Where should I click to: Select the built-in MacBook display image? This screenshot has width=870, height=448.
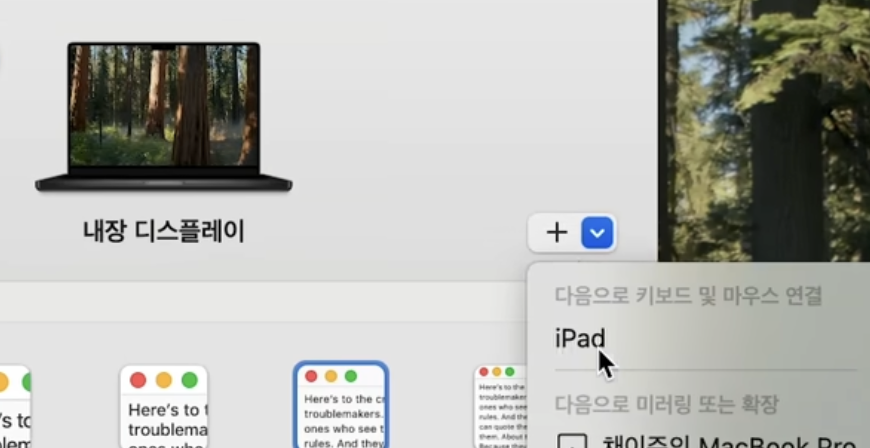(x=164, y=117)
